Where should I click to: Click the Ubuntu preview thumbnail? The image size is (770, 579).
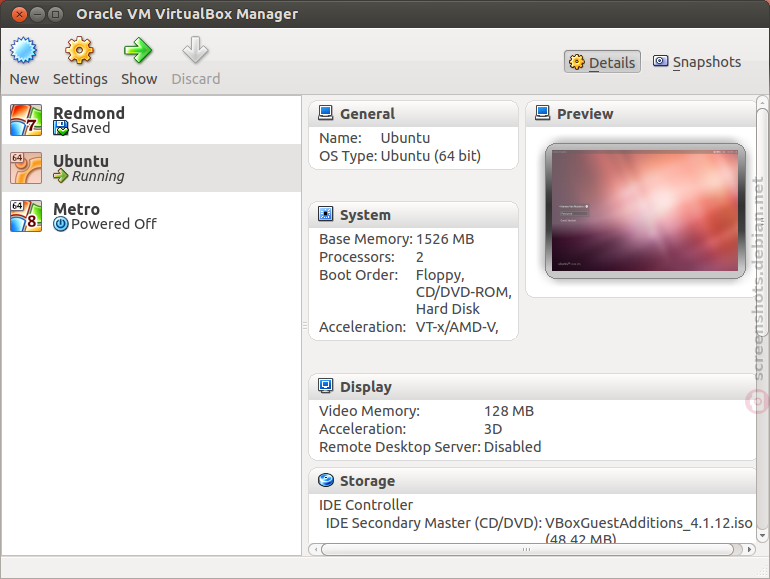(x=645, y=211)
